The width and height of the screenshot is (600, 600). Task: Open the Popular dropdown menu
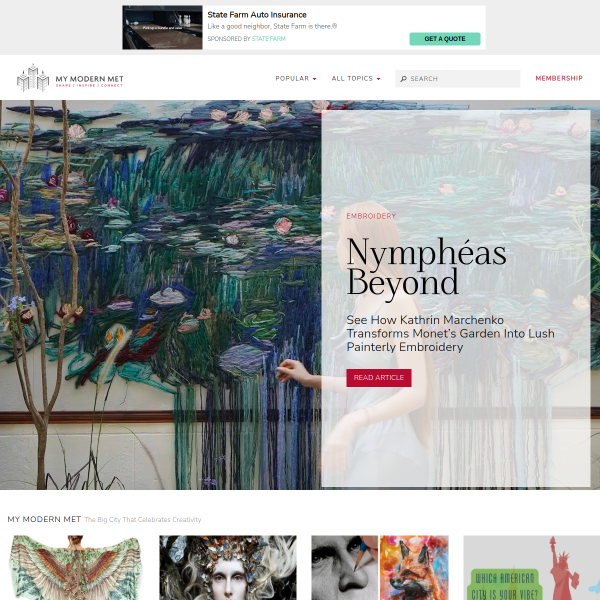point(296,78)
